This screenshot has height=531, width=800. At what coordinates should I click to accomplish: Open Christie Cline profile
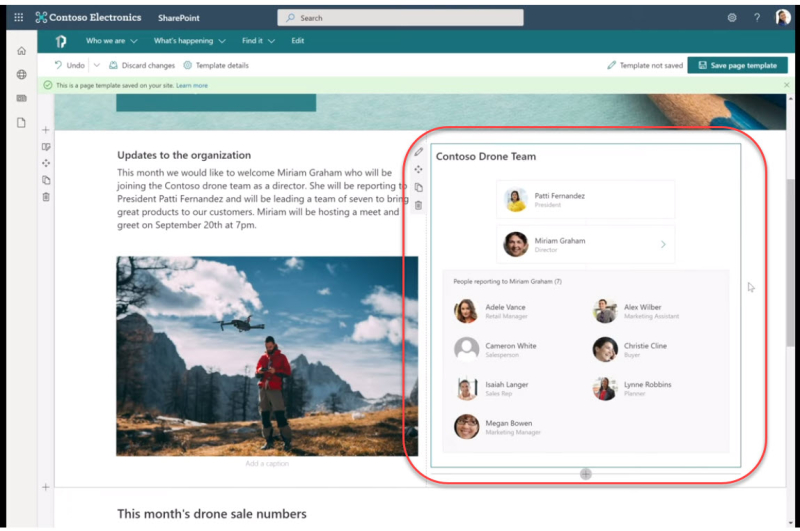(x=630, y=349)
